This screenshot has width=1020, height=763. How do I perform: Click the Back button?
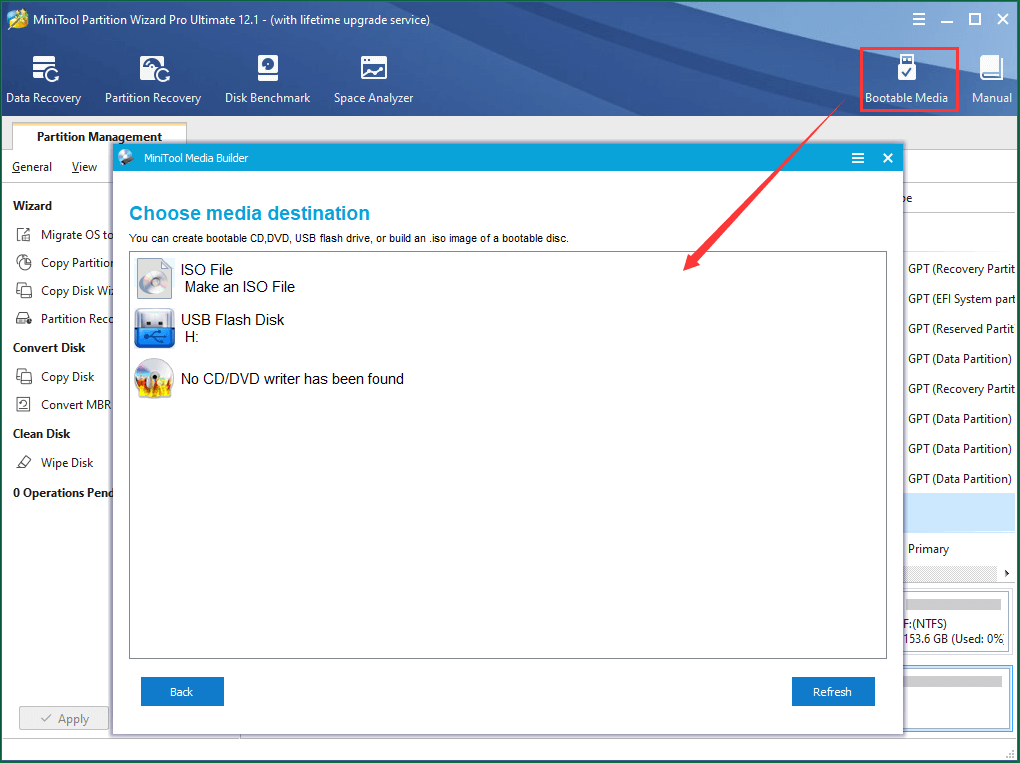click(x=182, y=691)
